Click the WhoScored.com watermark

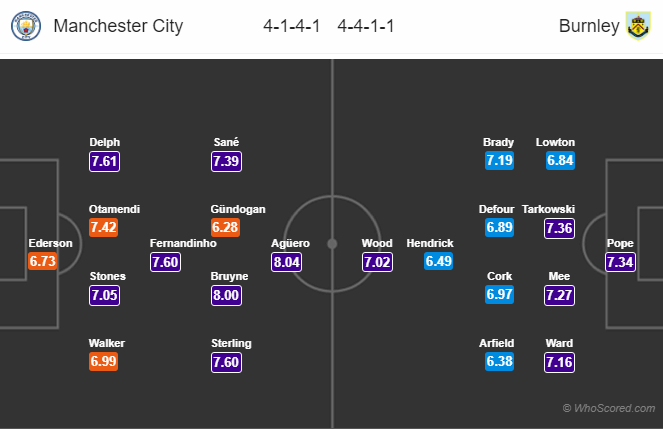tap(607, 408)
